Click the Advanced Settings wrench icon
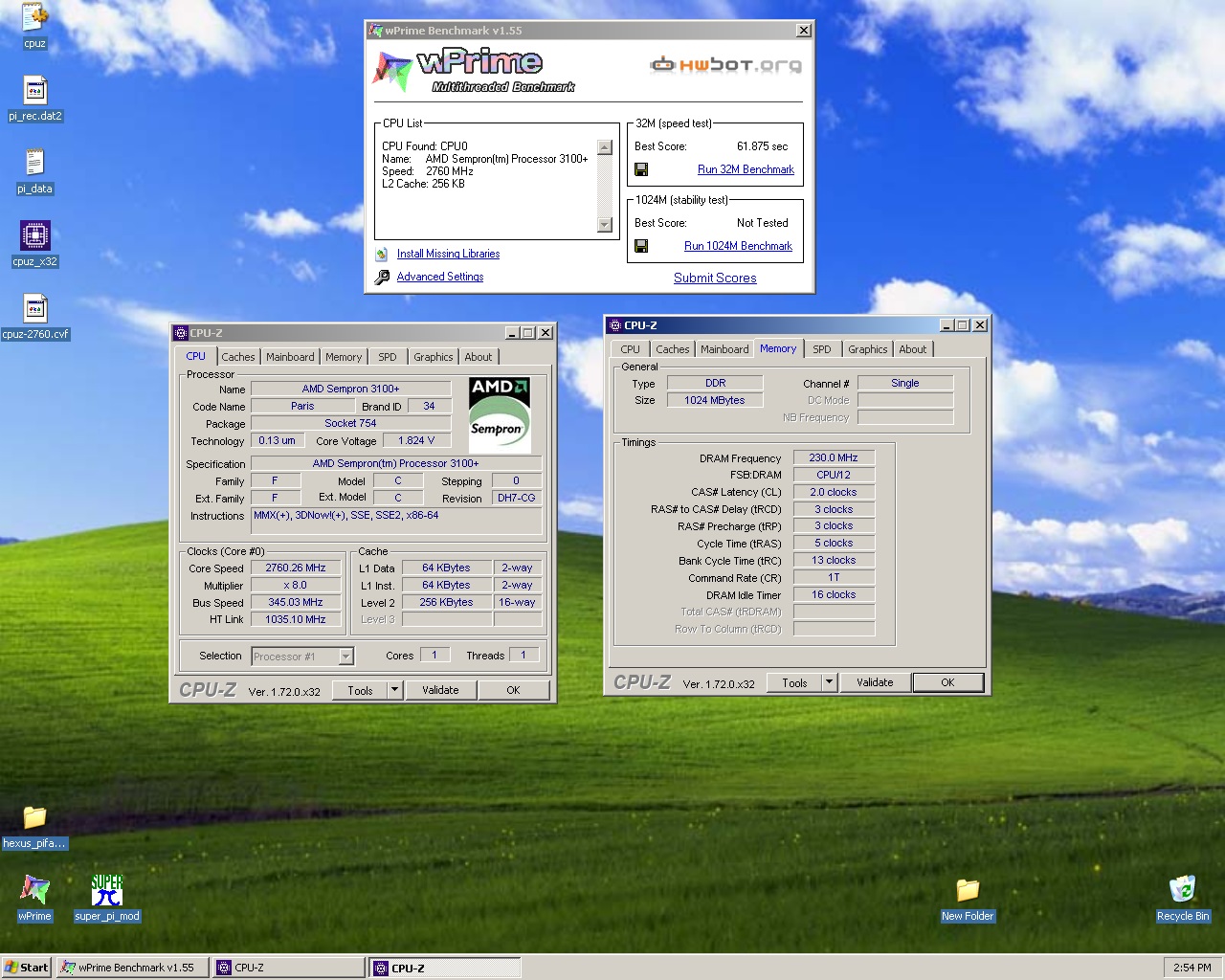The width and height of the screenshot is (1225, 980). [381, 277]
